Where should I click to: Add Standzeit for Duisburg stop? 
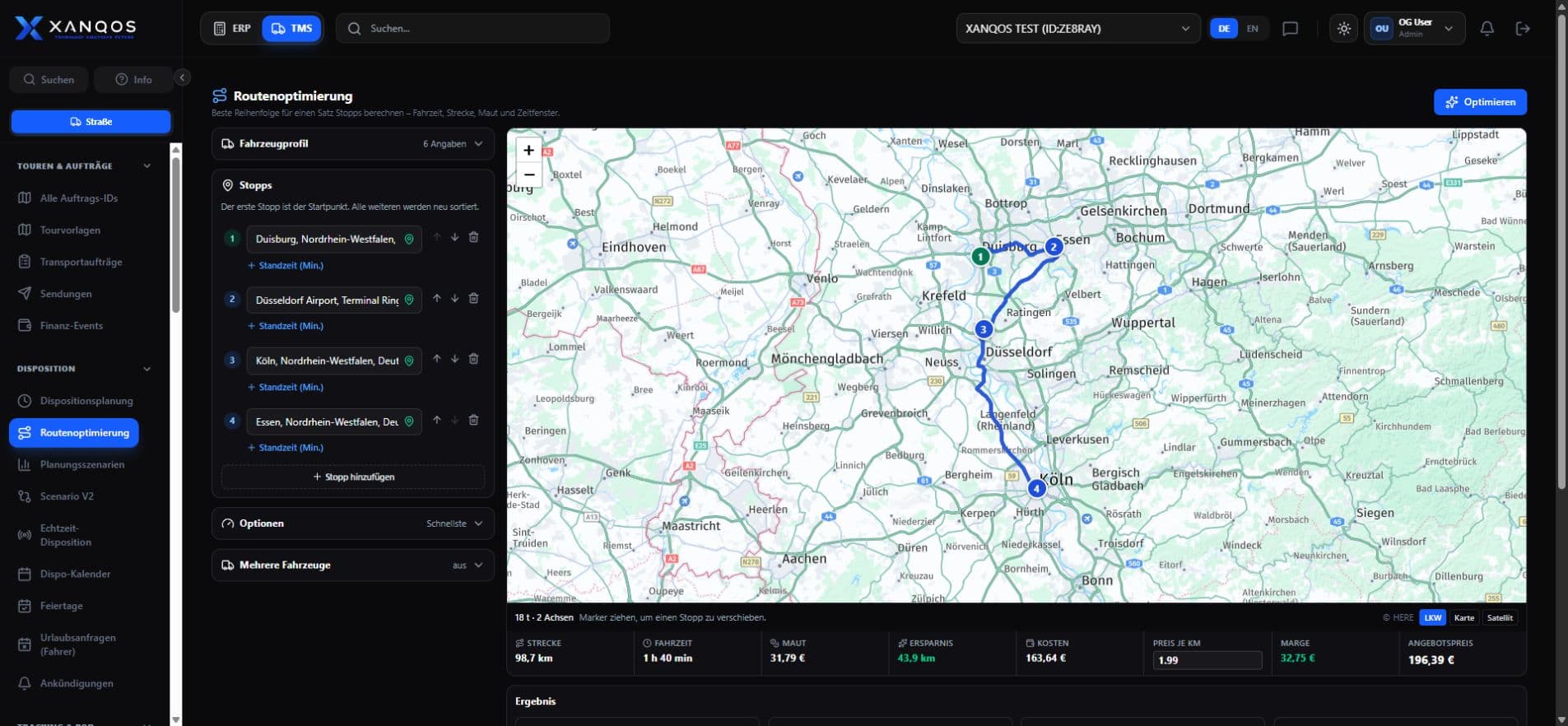coord(286,266)
